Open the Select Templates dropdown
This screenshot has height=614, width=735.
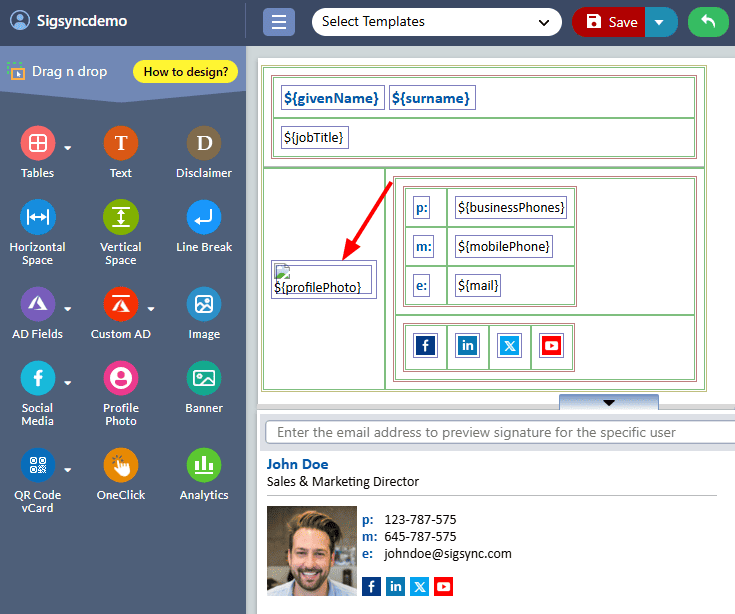436,22
